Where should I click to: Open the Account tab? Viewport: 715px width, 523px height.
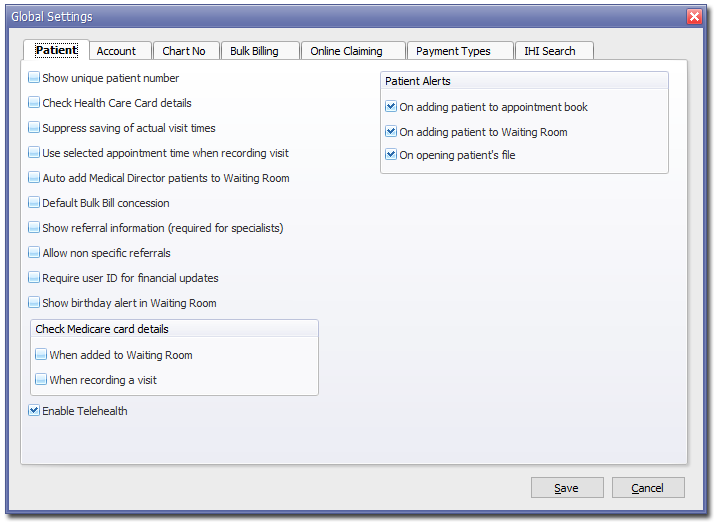(x=117, y=51)
